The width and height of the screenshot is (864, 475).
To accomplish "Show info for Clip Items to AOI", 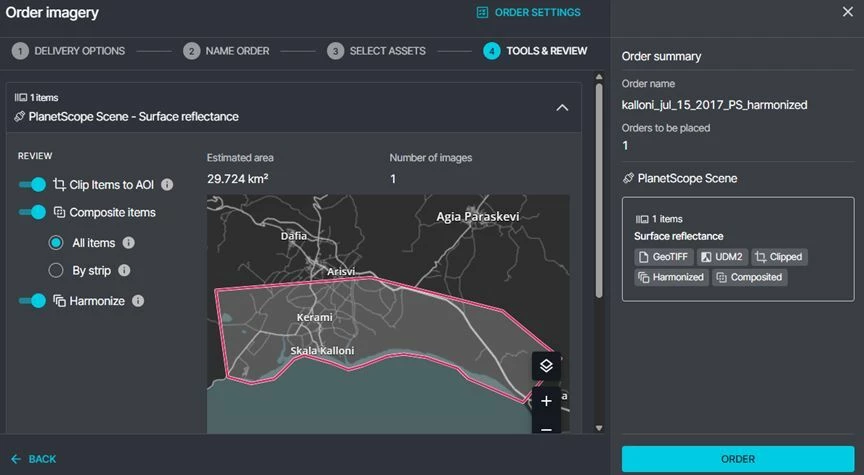I will 167,185.
